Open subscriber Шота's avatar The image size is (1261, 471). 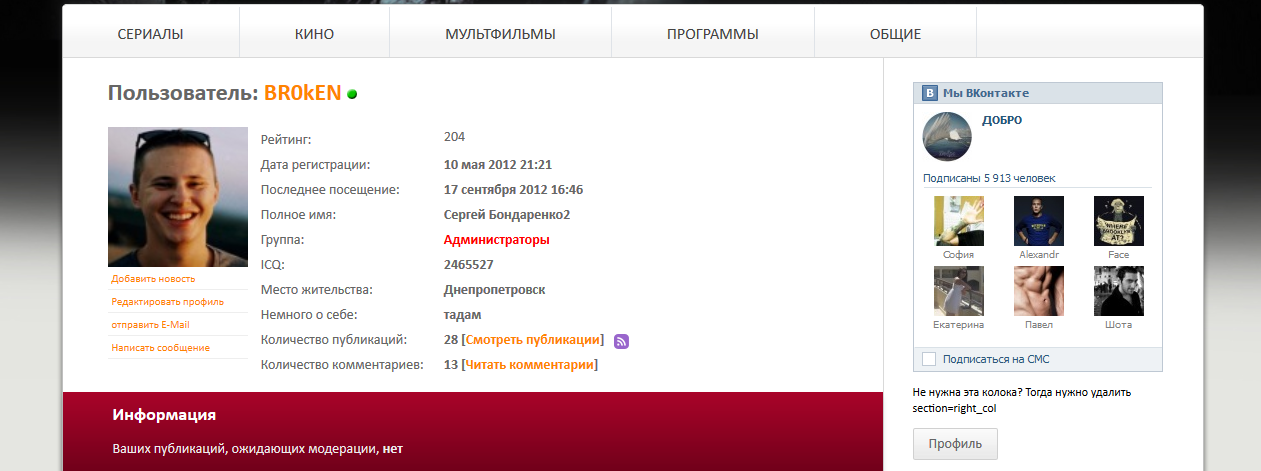click(1119, 291)
